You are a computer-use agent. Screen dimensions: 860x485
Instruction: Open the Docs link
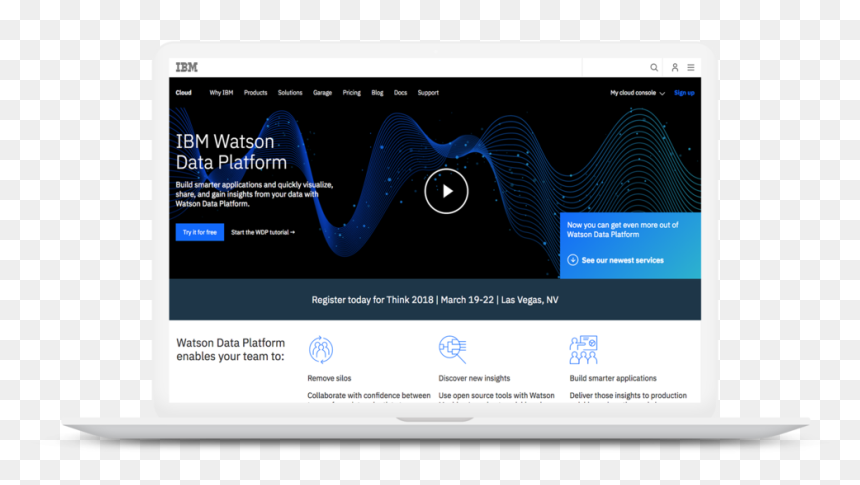point(400,93)
